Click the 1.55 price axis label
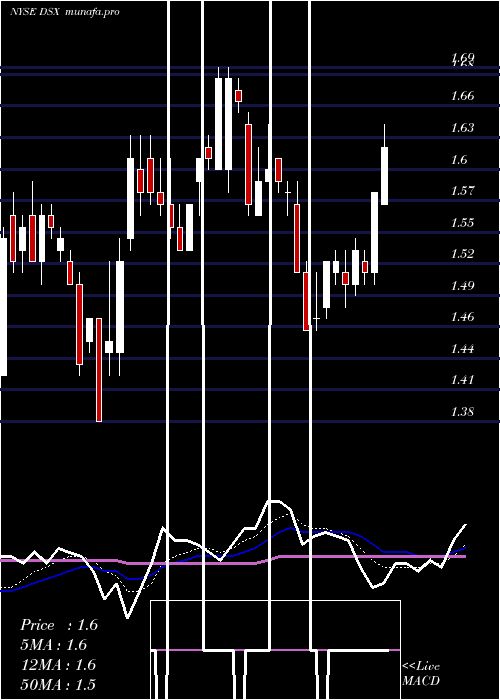Screen dimensions: 500x700 [x=462, y=222]
